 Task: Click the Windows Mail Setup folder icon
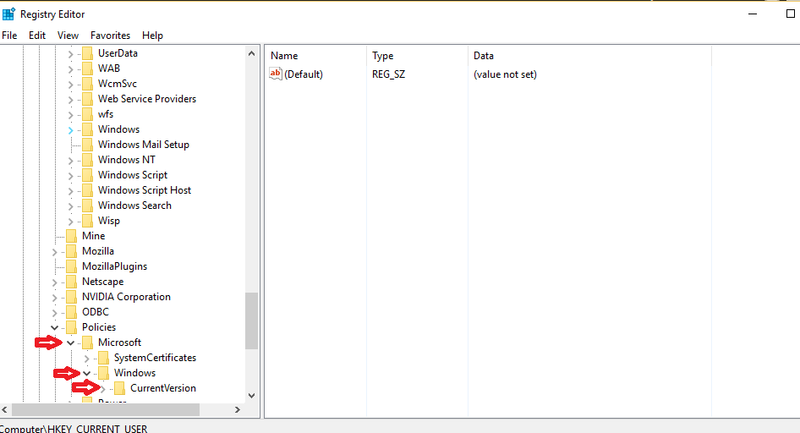[88, 145]
